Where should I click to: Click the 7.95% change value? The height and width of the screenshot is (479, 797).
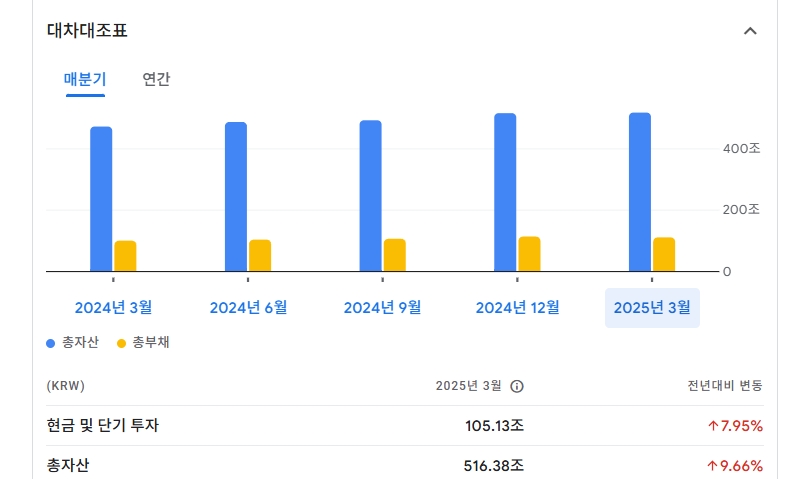point(735,426)
